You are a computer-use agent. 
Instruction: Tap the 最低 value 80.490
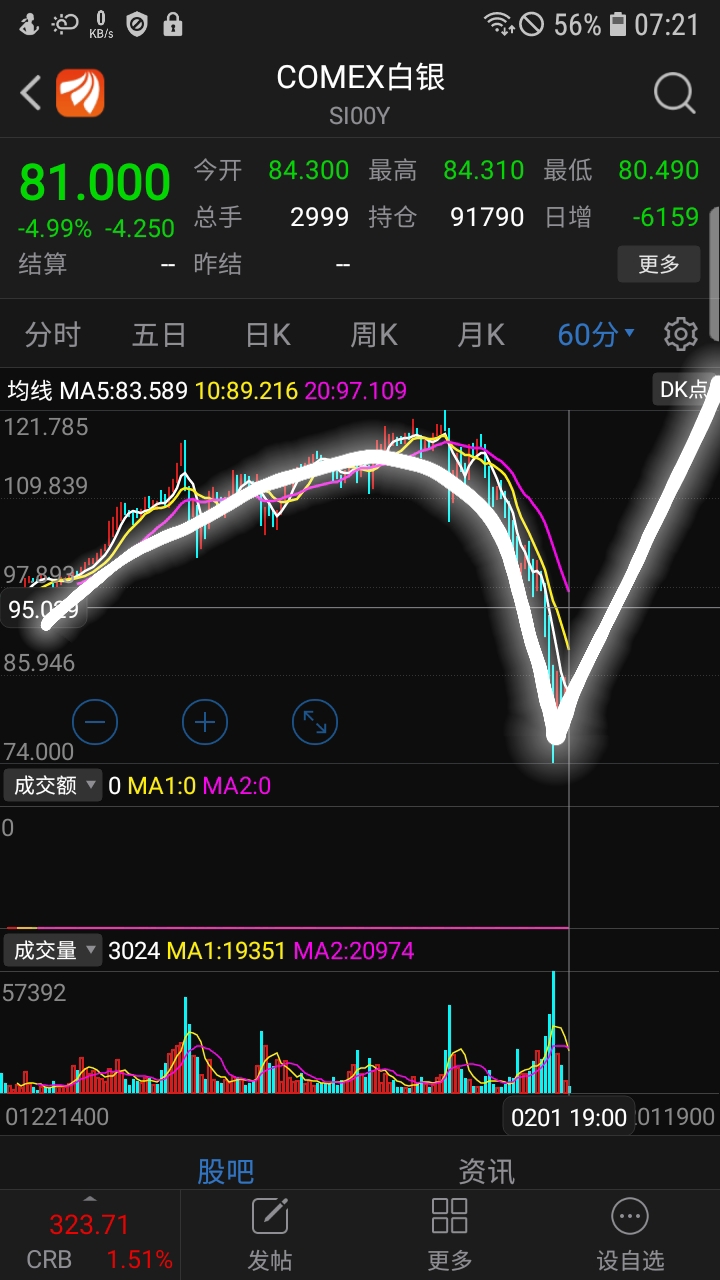659,170
